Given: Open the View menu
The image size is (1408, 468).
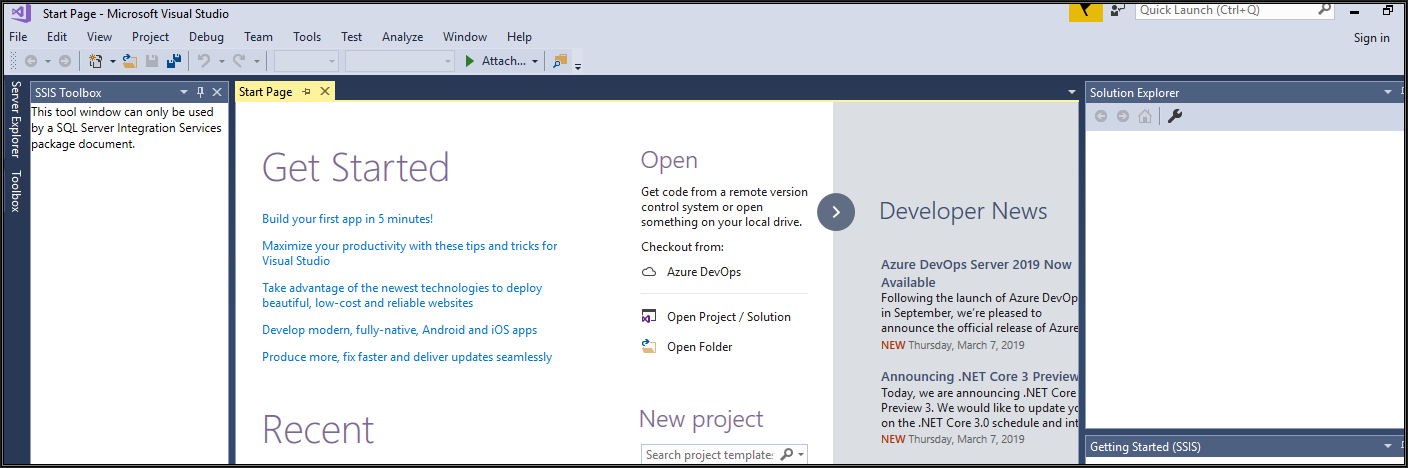Looking at the screenshot, I should 99,37.
